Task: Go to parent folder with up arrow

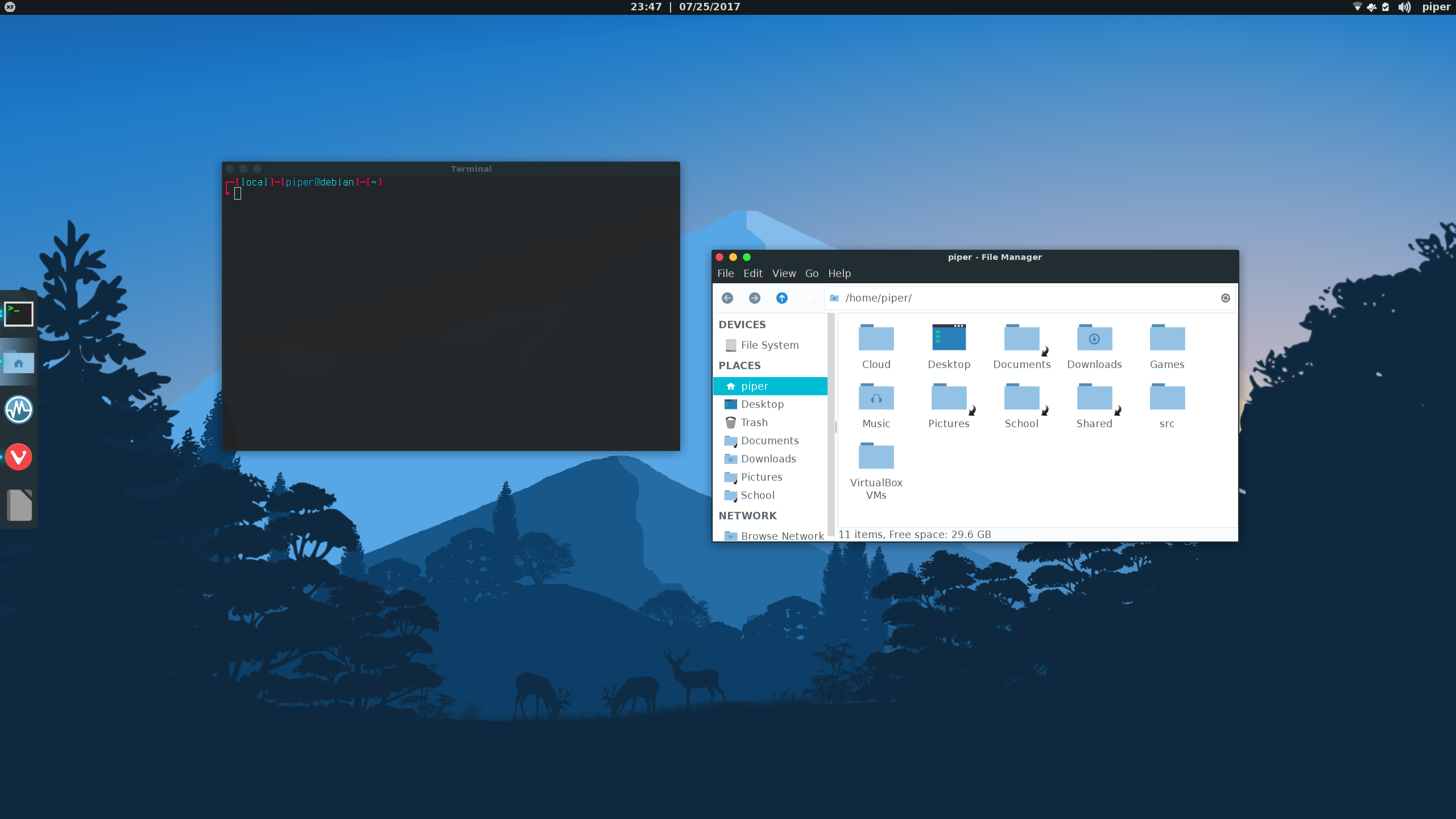Action: pos(782,298)
